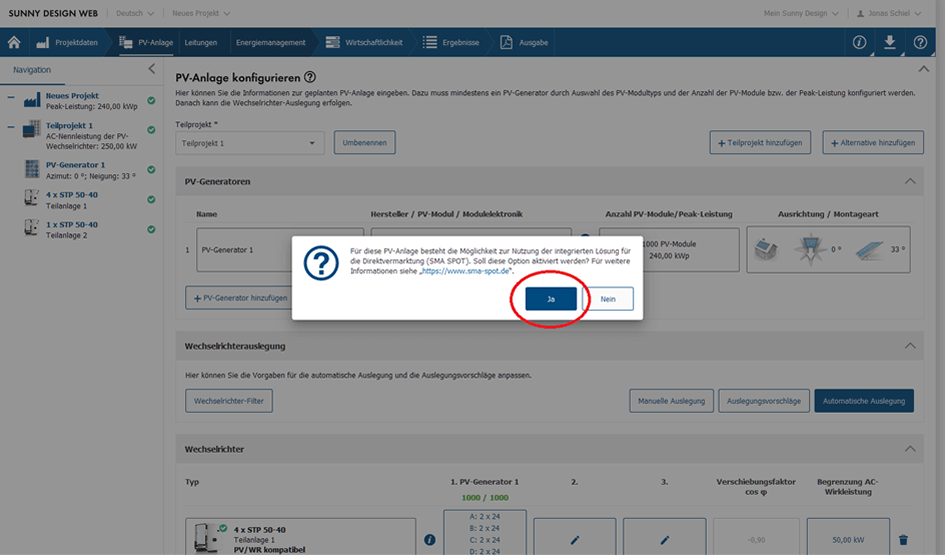The image size is (945, 555).
Task: Collapse Neues Projekt tree node
Action: [x=10, y=98]
